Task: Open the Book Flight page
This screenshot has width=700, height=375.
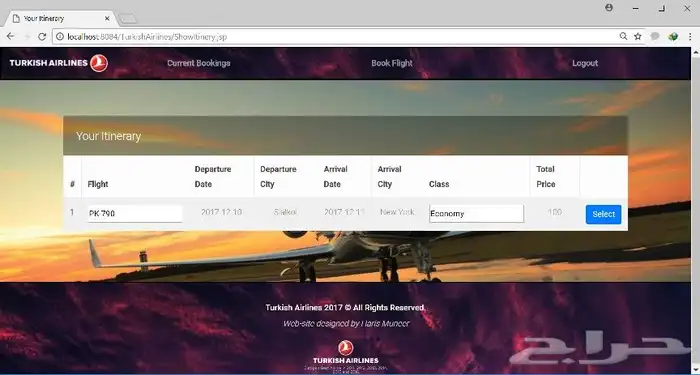Action: [x=392, y=63]
